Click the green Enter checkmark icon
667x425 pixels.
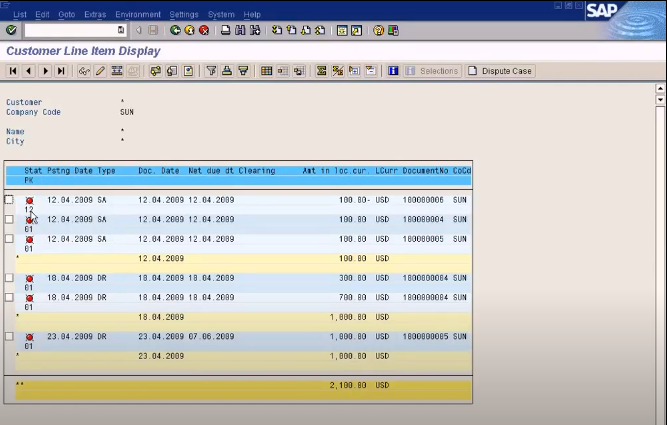tap(11, 30)
